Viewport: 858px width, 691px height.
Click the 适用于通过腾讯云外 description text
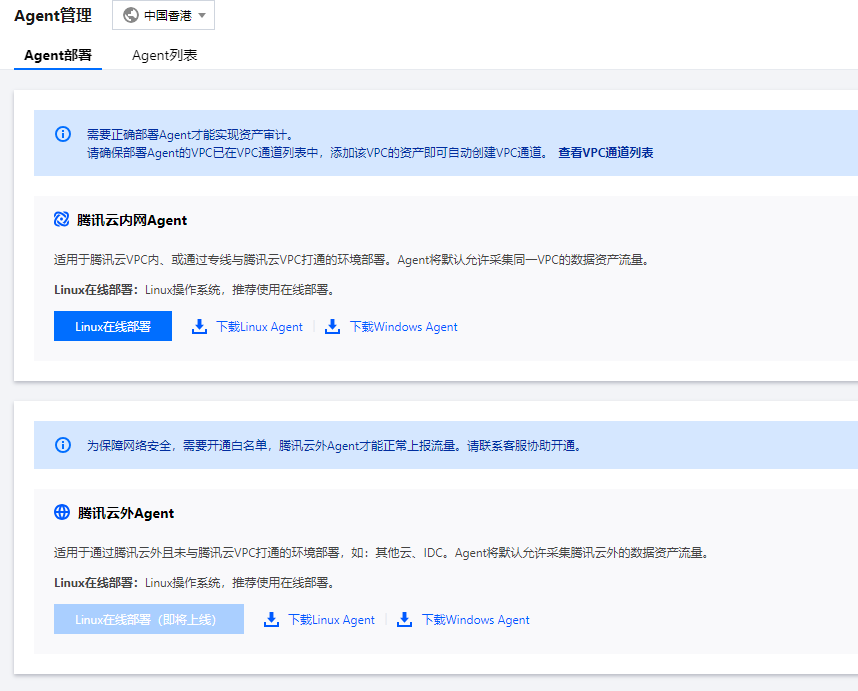point(382,553)
